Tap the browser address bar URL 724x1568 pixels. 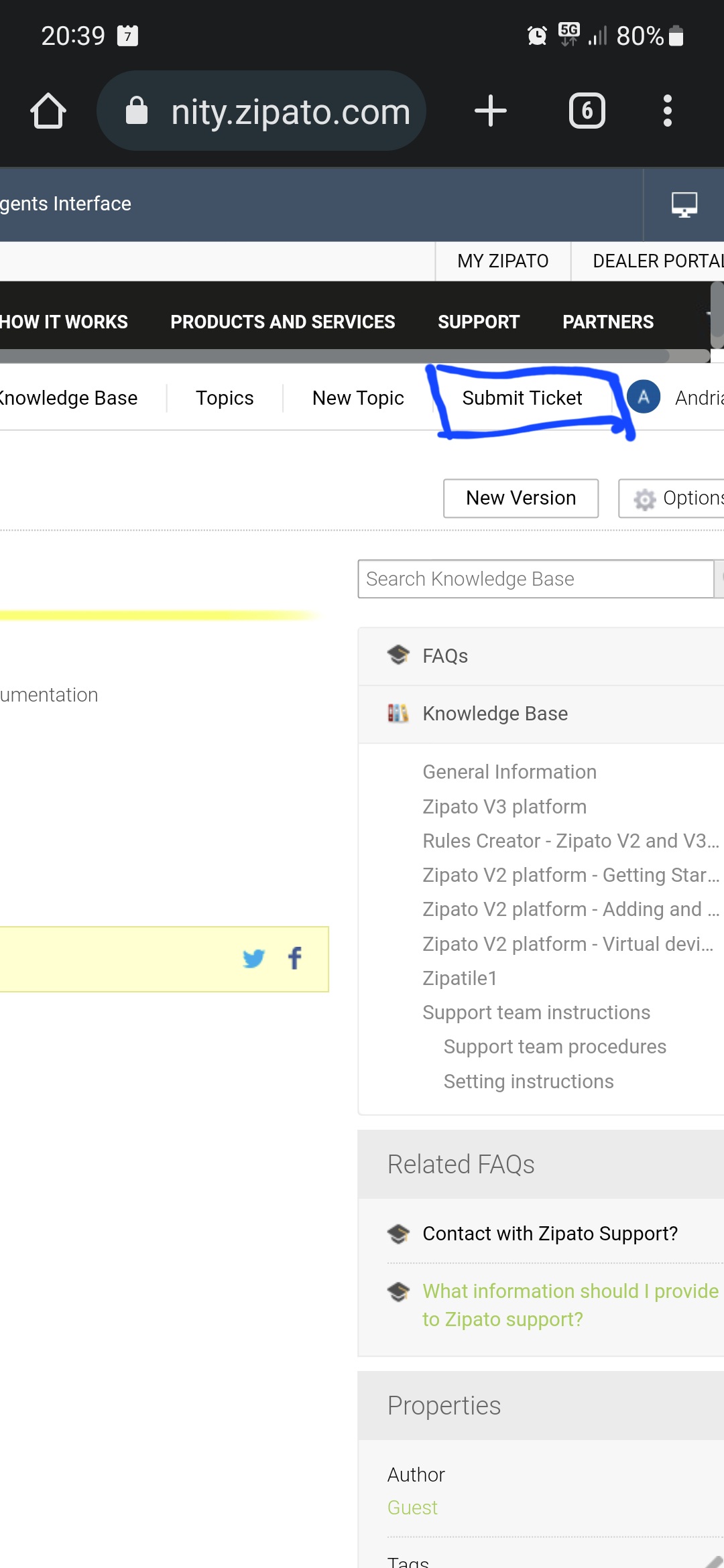[x=290, y=111]
